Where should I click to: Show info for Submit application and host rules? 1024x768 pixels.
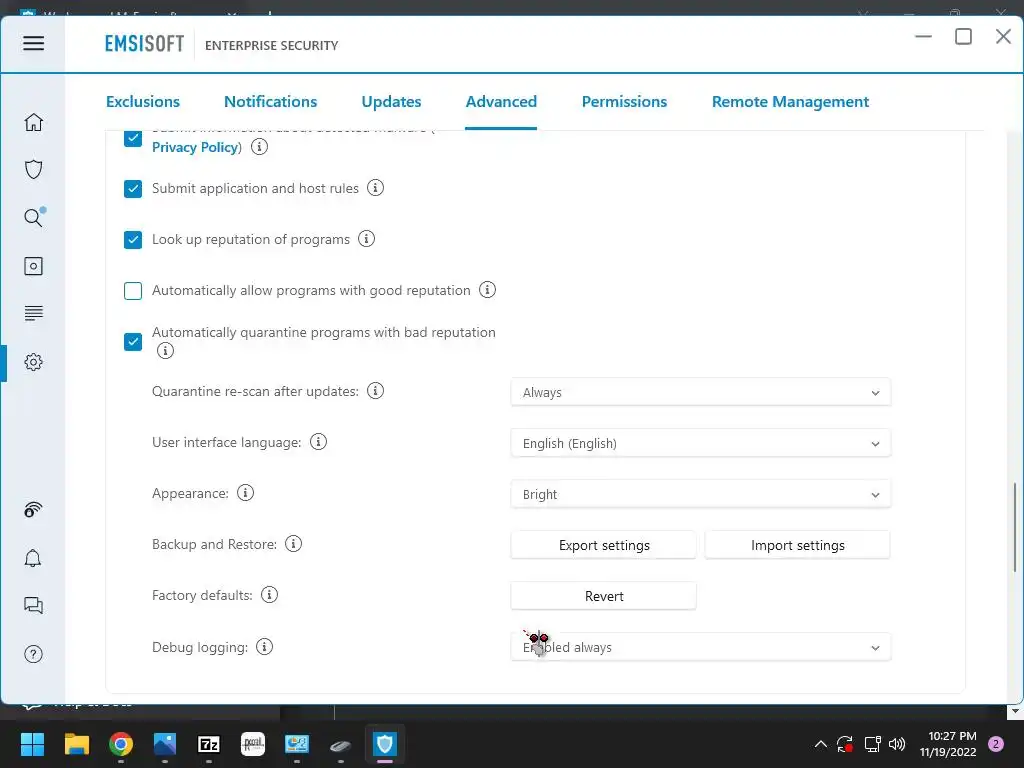coord(376,188)
